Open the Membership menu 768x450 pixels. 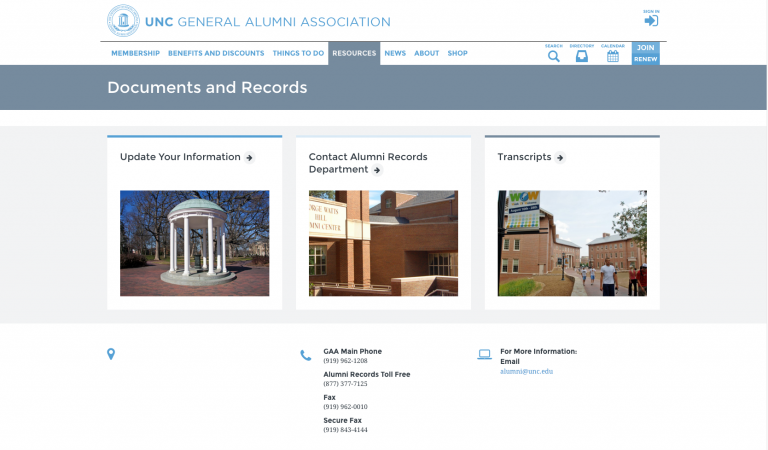click(135, 53)
